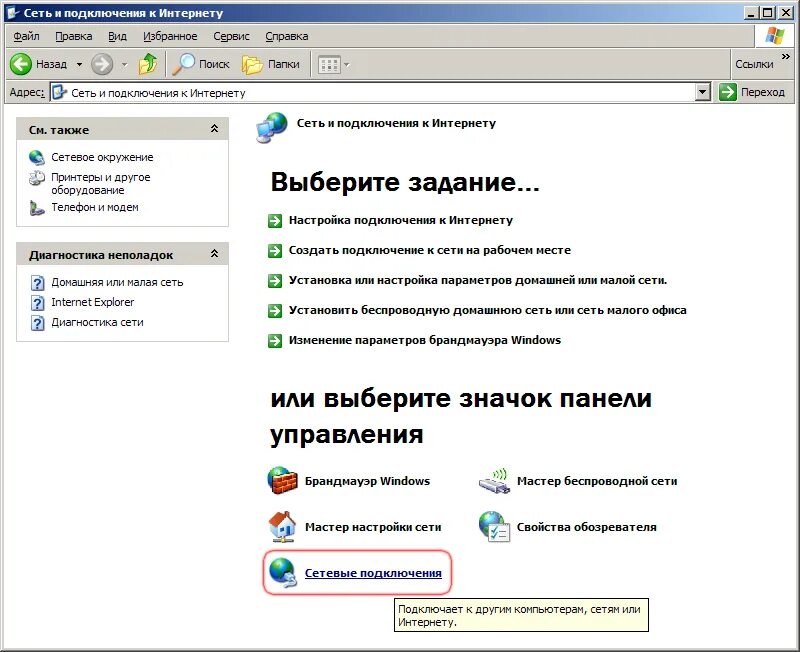Viewport: 800px width, 652px height.
Task: Click the Сетевые подключения globe icon
Action: coord(283,572)
